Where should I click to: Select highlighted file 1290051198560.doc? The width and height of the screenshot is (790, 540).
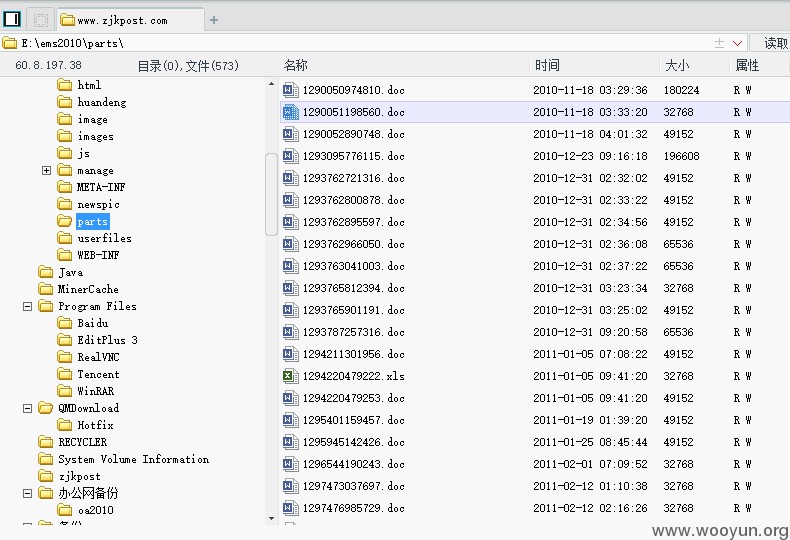tap(535, 112)
